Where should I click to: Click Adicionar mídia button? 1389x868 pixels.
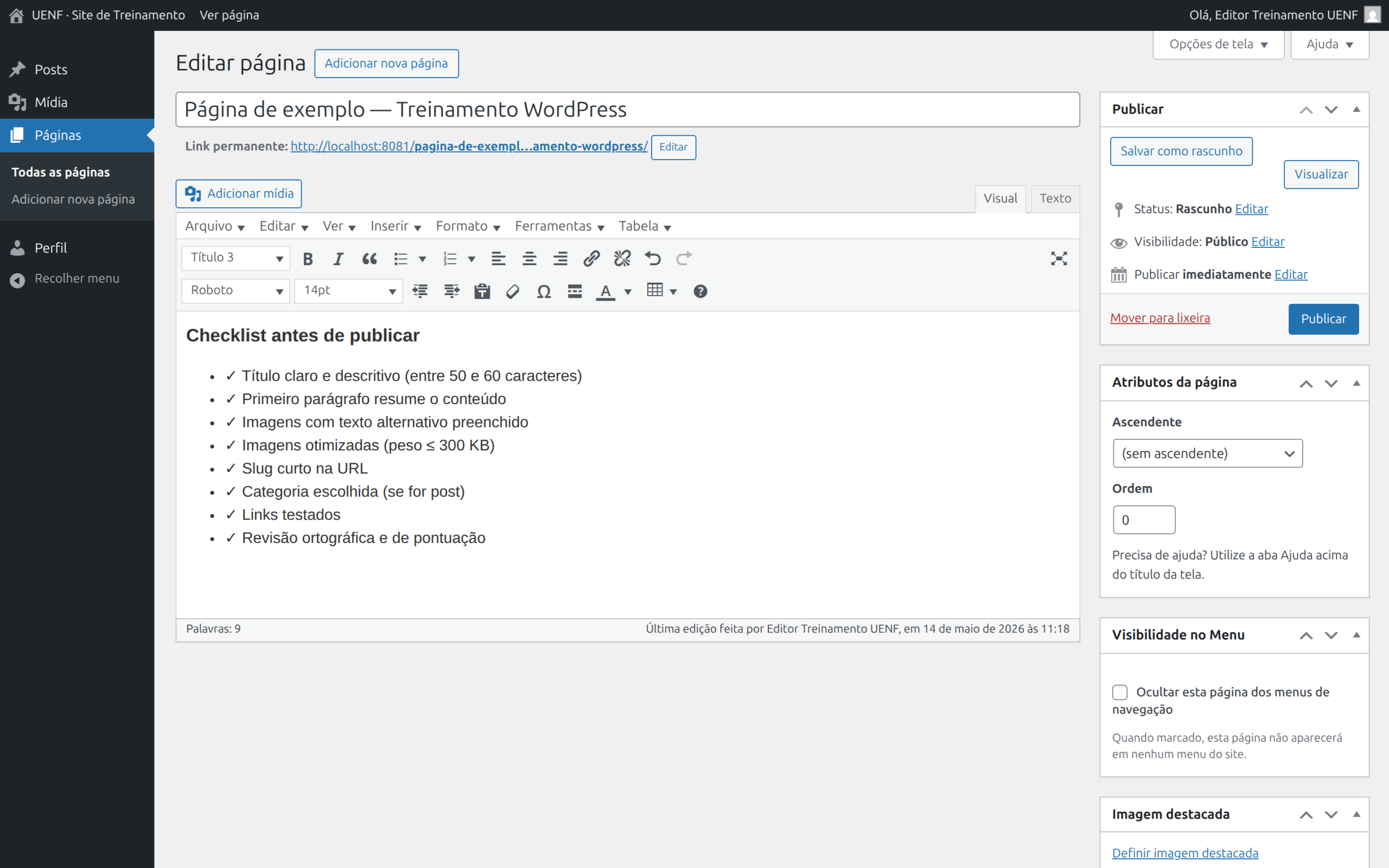[x=239, y=194]
